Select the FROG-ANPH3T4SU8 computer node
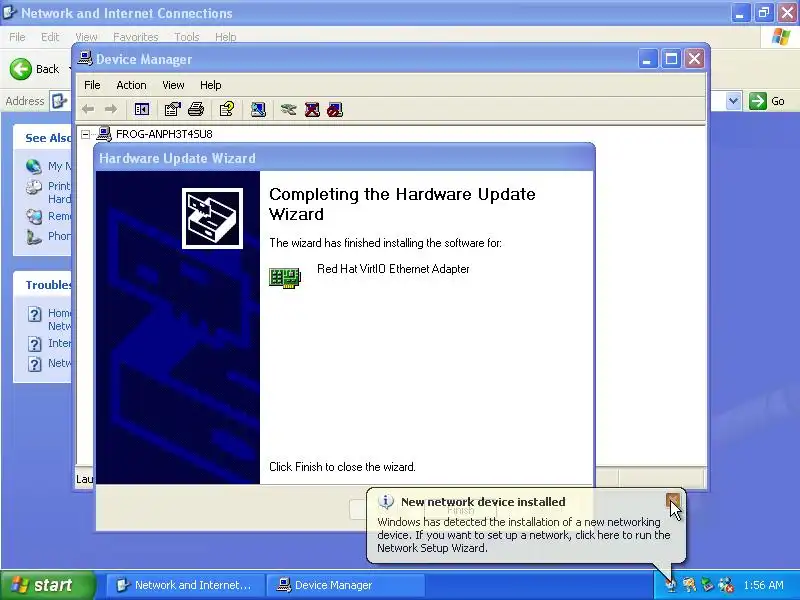 (164, 134)
